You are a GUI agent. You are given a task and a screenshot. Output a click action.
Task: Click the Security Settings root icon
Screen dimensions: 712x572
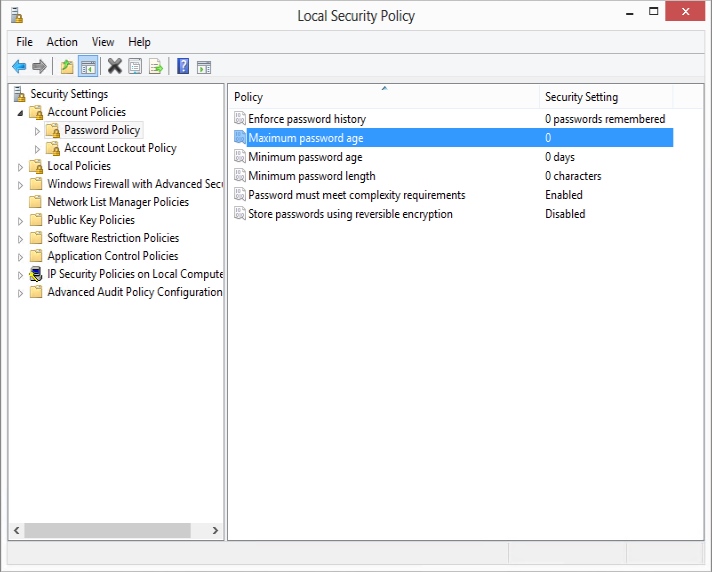[x=20, y=94]
